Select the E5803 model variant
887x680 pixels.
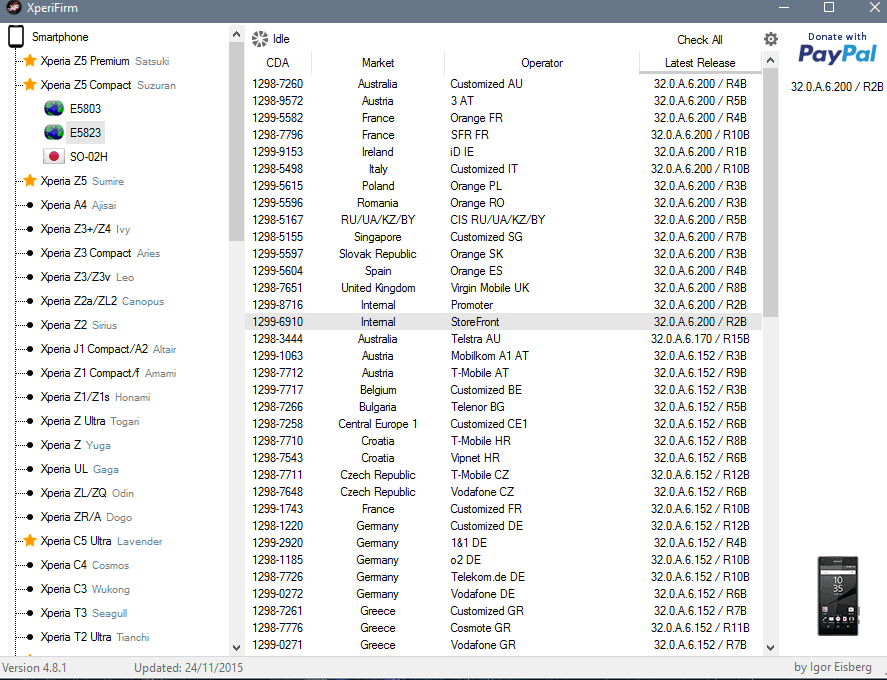[85, 109]
